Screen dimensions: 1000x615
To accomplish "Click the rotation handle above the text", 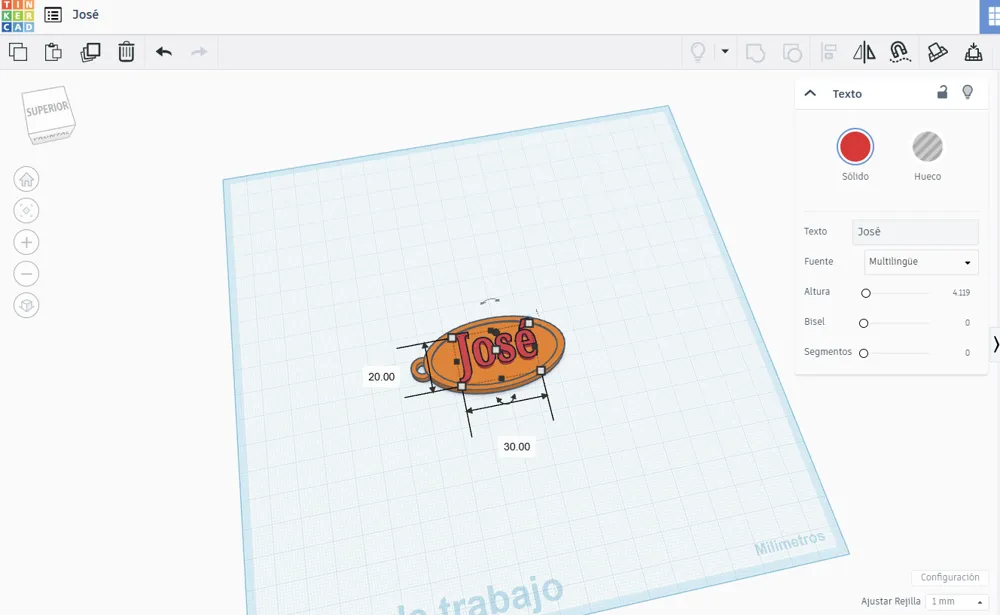I will coord(490,300).
